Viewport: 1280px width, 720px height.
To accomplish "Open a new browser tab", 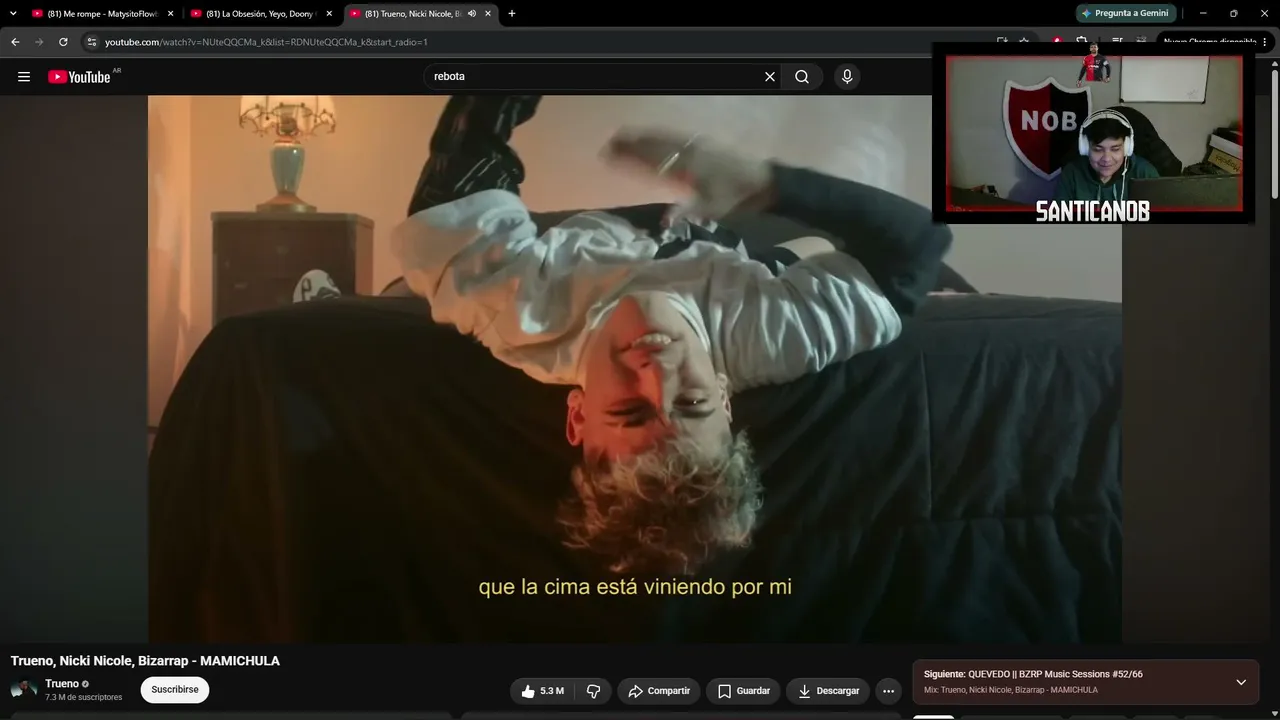I will [512, 14].
